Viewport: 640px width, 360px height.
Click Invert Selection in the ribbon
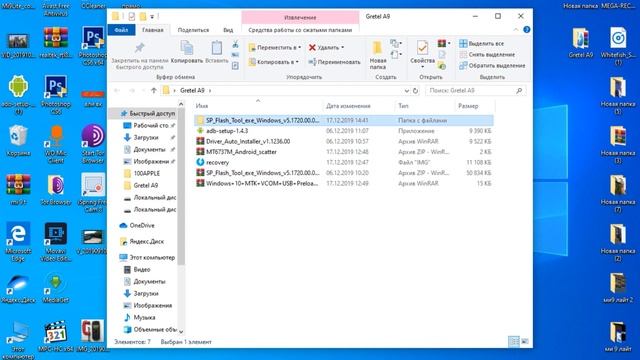click(492, 65)
